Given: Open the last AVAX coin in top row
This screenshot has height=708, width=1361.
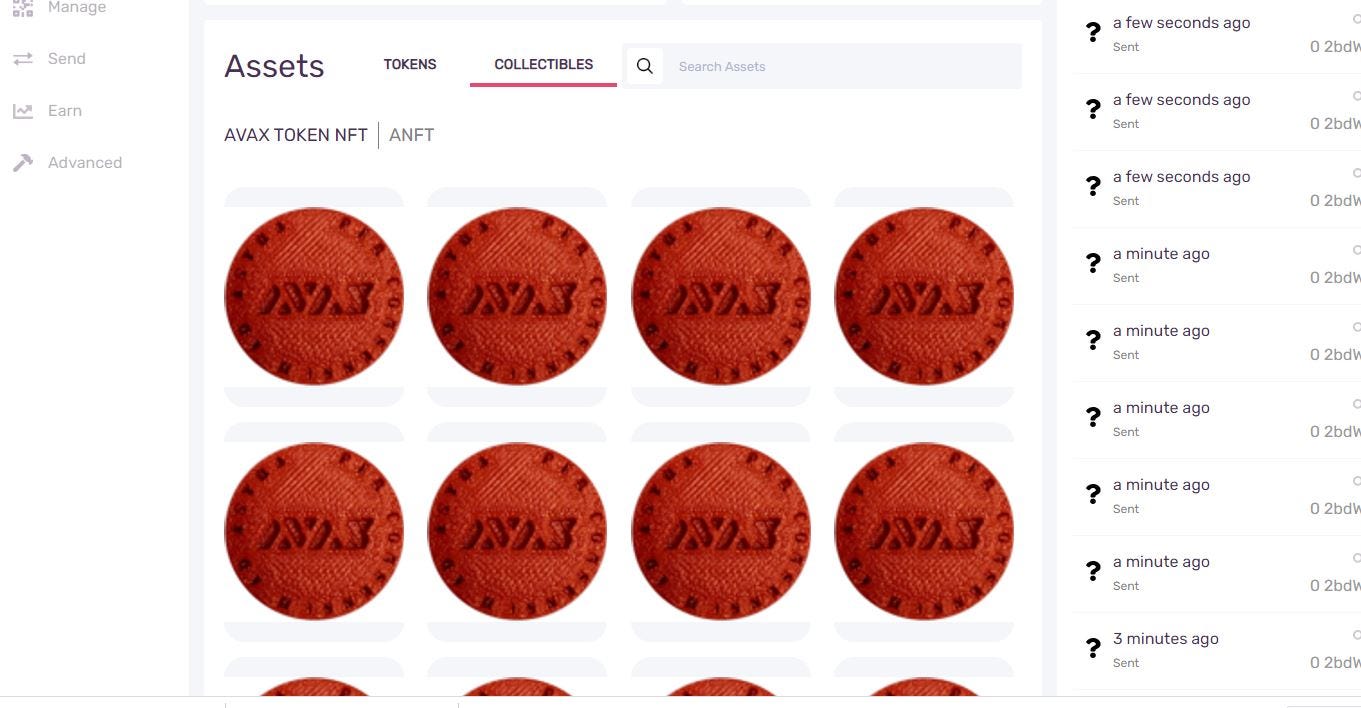Looking at the screenshot, I should tap(924, 296).
